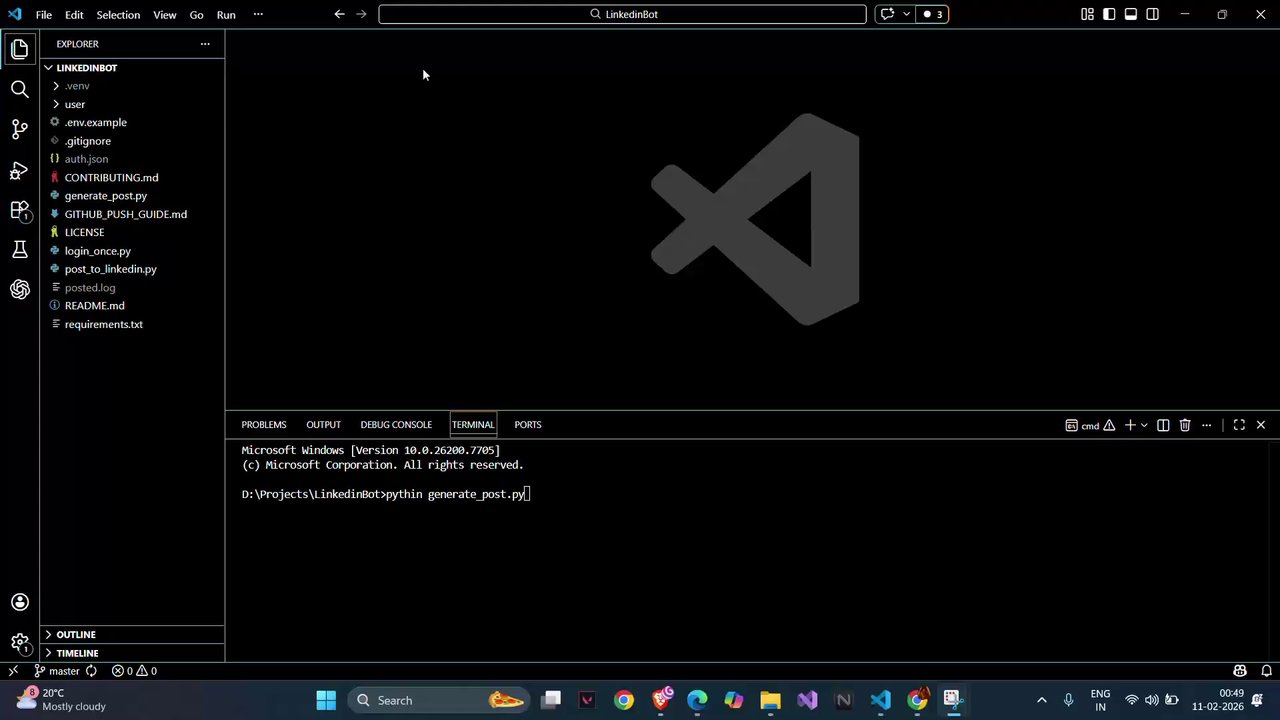Open the Manage gear in activity bar
This screenshot has width=1280, height=720.
coord(20,642)
